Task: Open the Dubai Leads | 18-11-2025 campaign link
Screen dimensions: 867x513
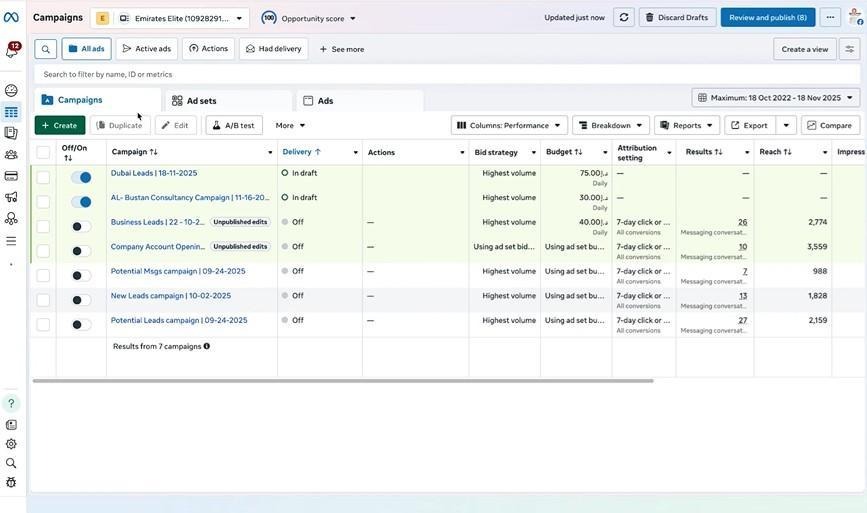Action: 154,173
